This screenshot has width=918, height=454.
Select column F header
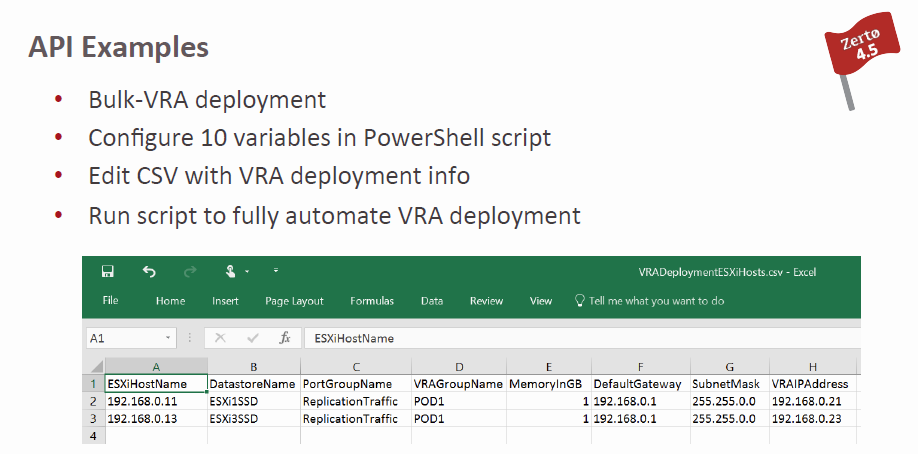640,367
